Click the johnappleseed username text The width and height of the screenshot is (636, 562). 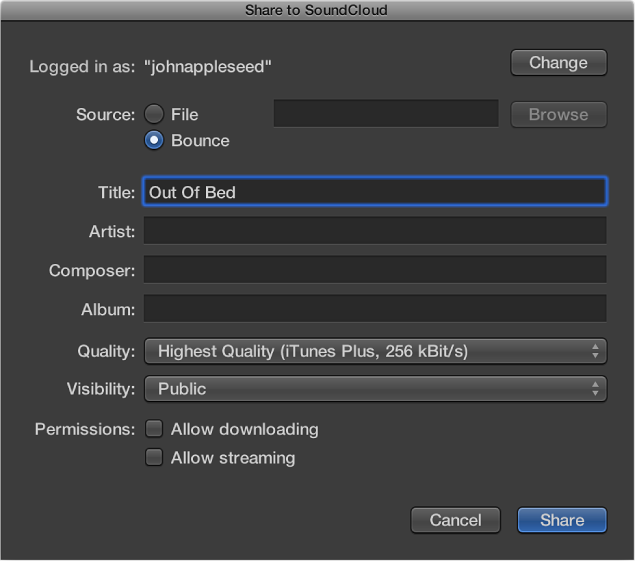pyautogui.click(x=207, y=67)
